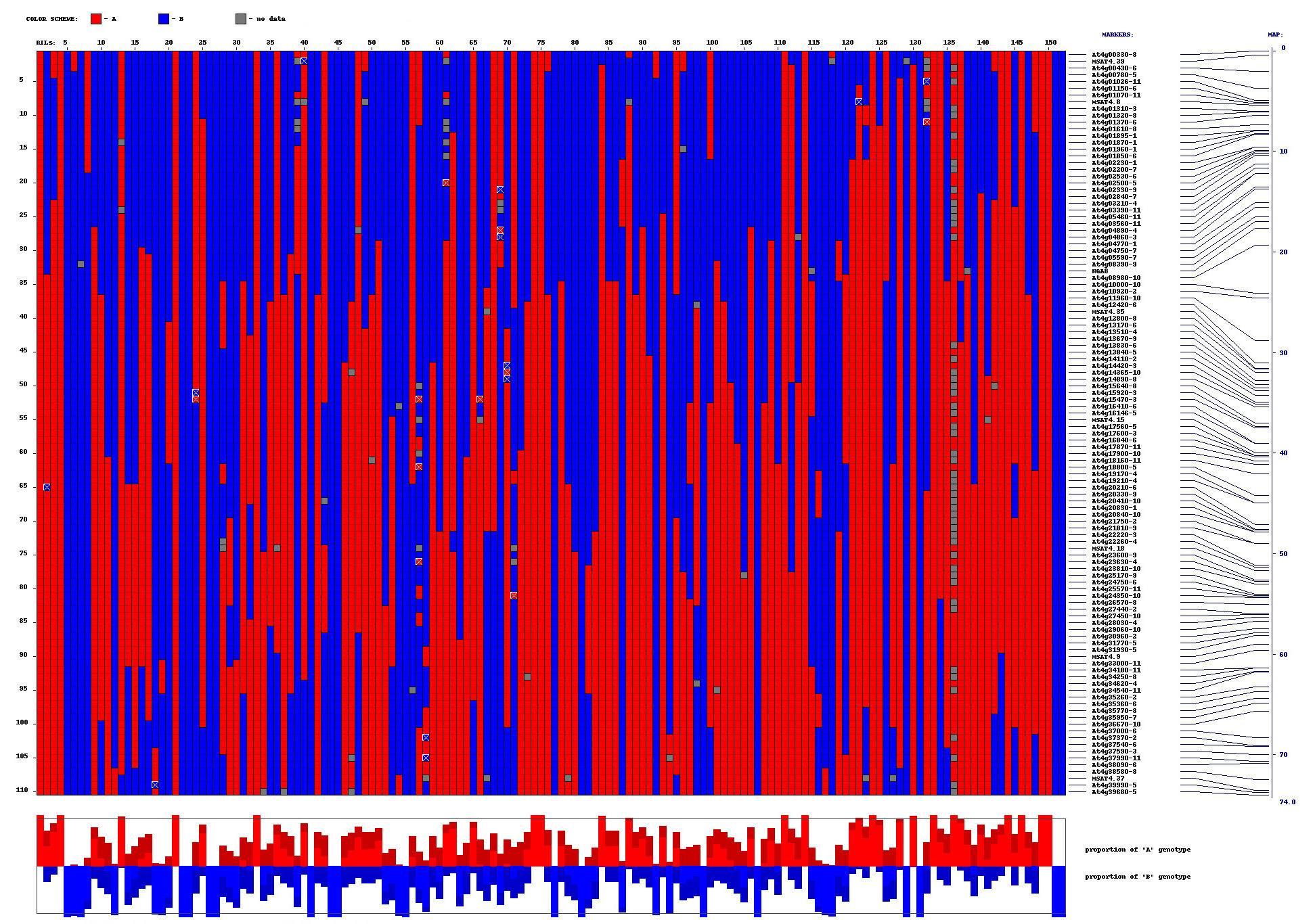
Task: Select marker label MSAT4.39
Action: coord(1108,62)
